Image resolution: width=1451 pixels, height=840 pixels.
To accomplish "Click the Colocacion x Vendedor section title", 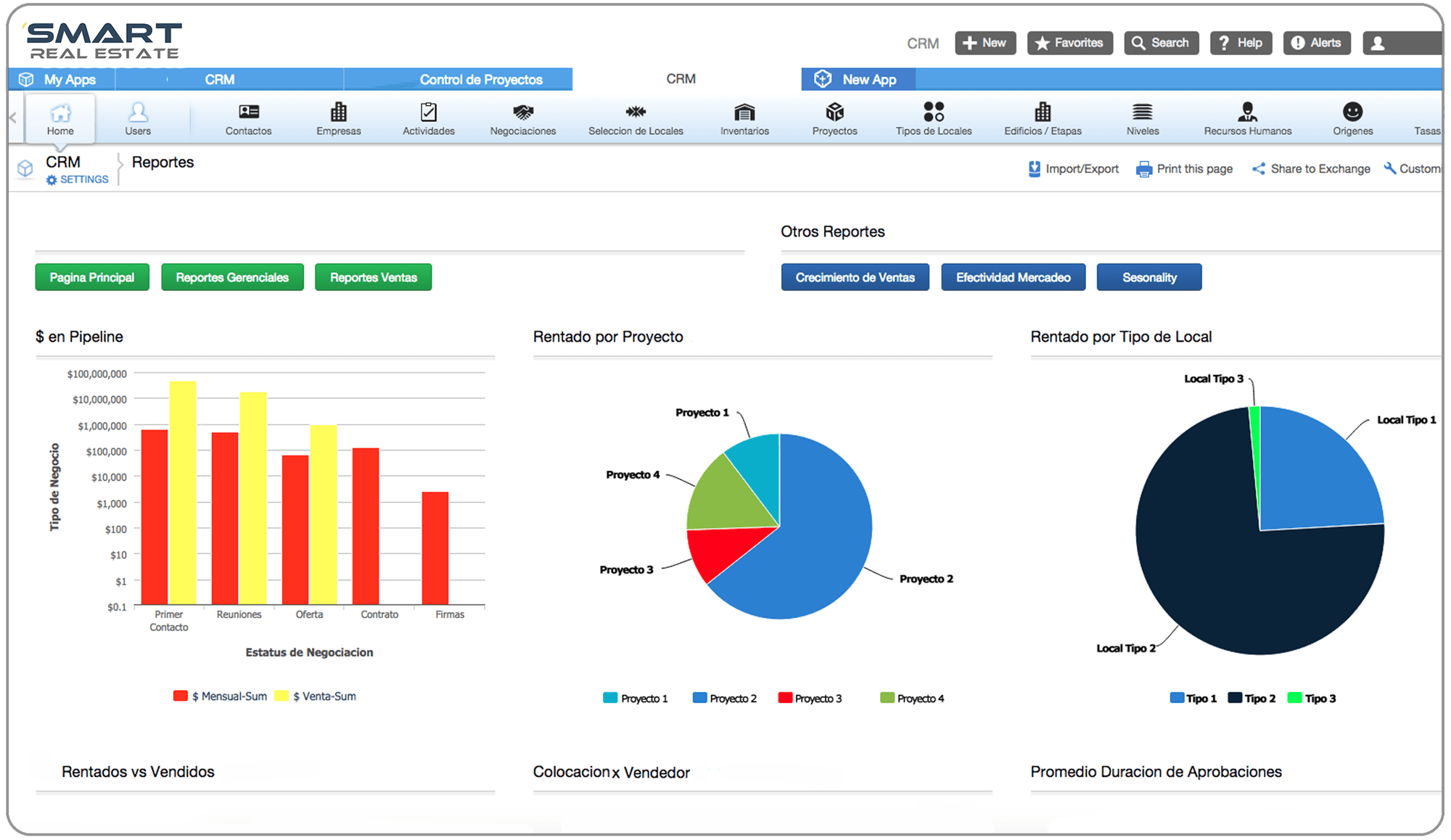I will tap(611, 772).
